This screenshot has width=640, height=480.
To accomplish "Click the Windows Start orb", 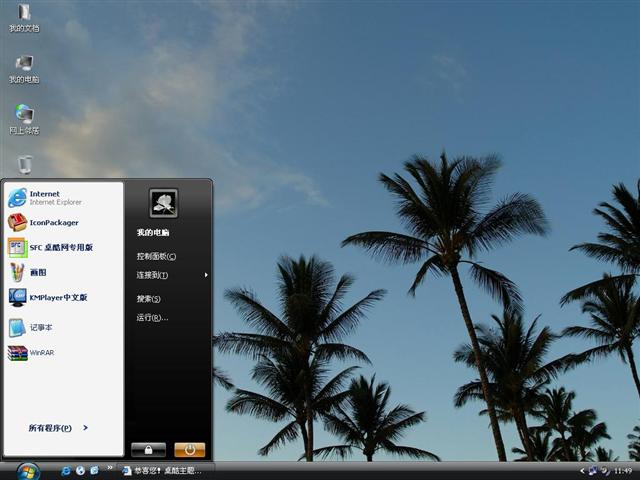I will [x=28, y=472].
